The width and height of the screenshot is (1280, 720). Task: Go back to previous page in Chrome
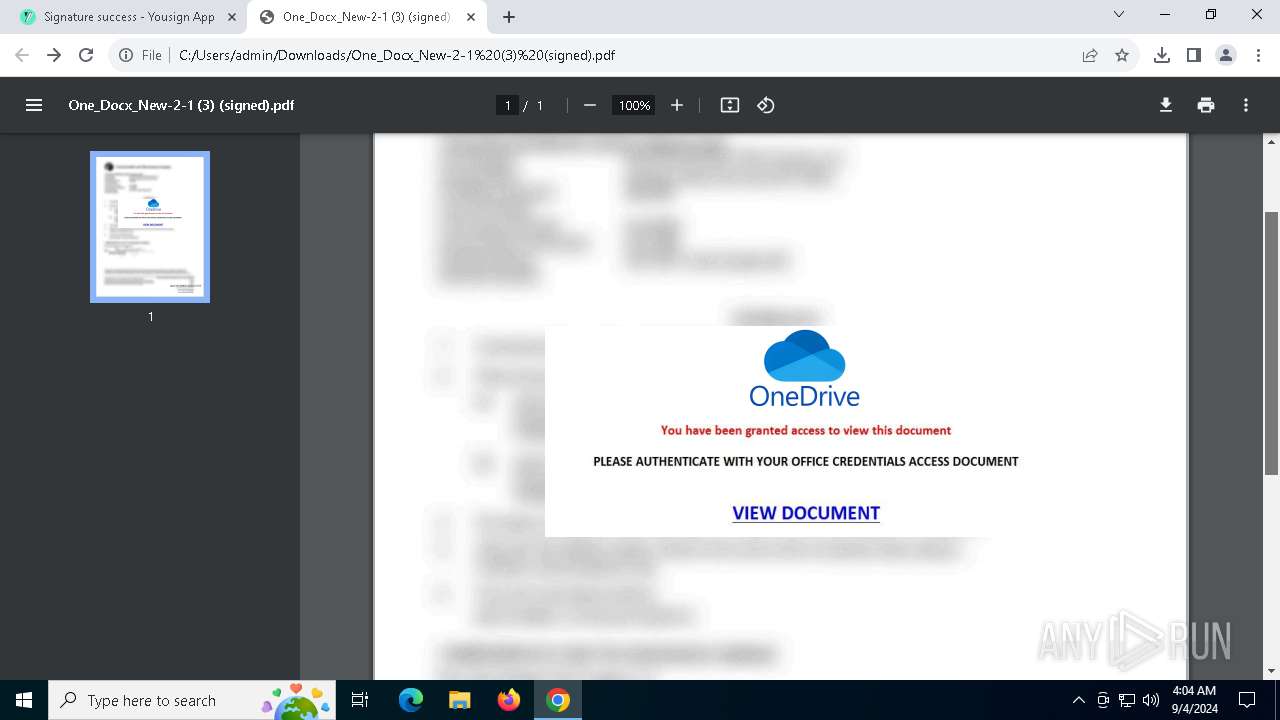[x=22, y=55]
